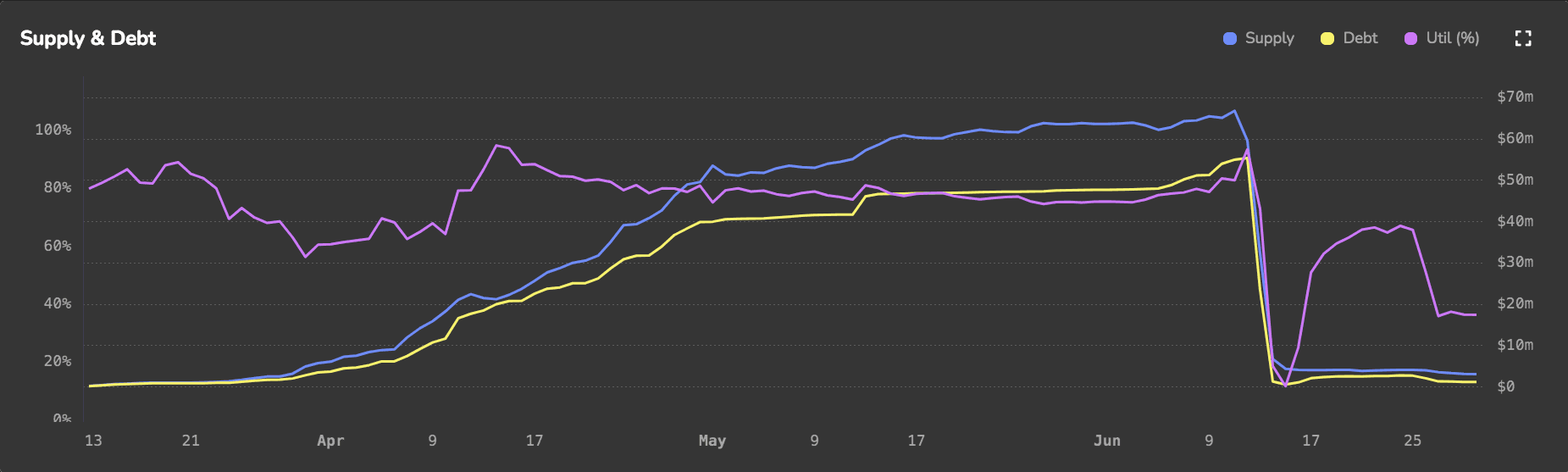Click the 60% left axis label
Screen dimensions: 1568x472
(x=57, y=246)
